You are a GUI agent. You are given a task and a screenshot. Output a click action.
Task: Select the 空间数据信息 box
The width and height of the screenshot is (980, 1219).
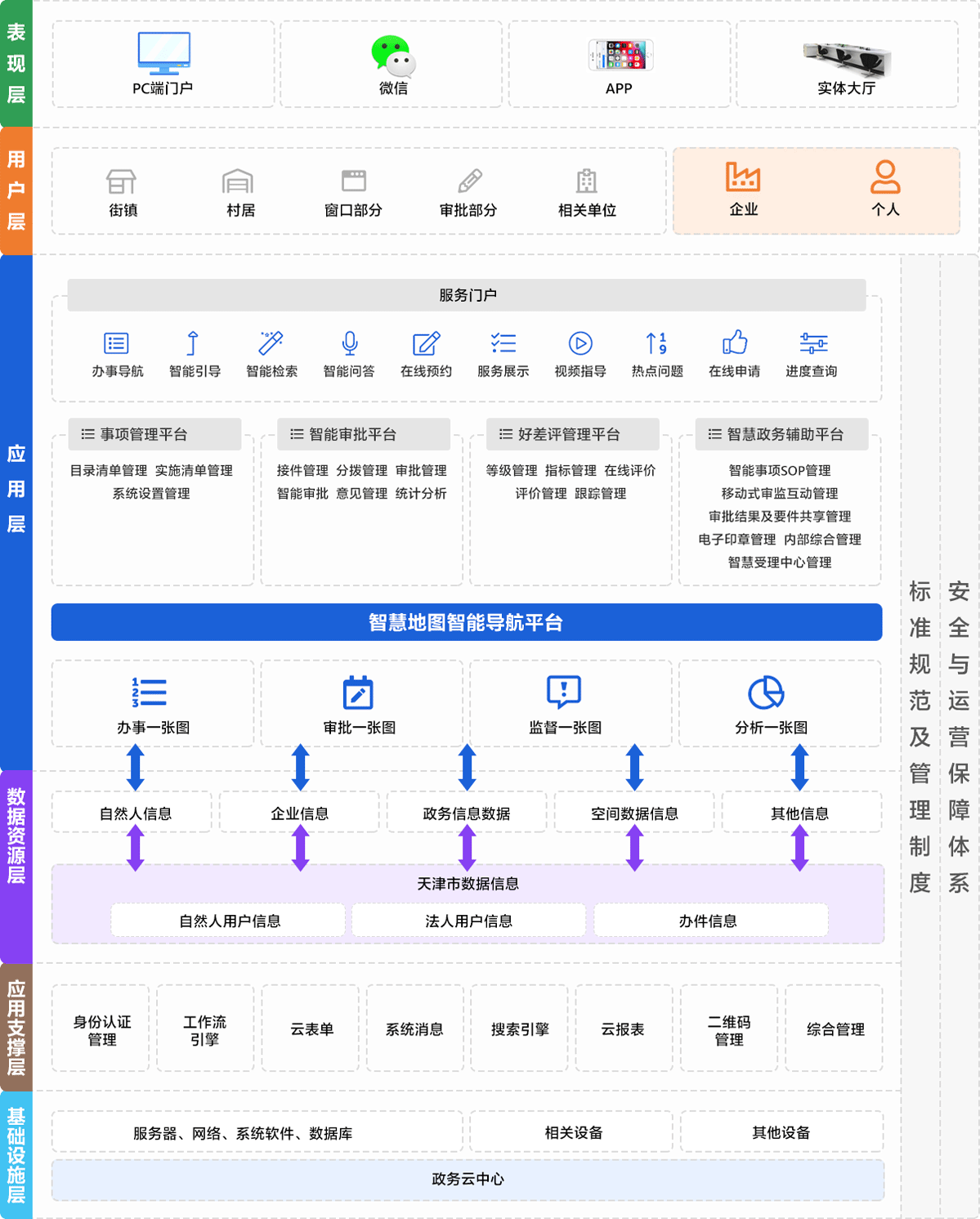(x=634, y=813)
